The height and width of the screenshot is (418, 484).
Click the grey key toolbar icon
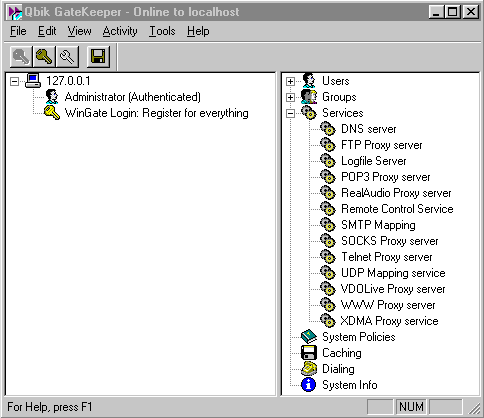(21, 57)
